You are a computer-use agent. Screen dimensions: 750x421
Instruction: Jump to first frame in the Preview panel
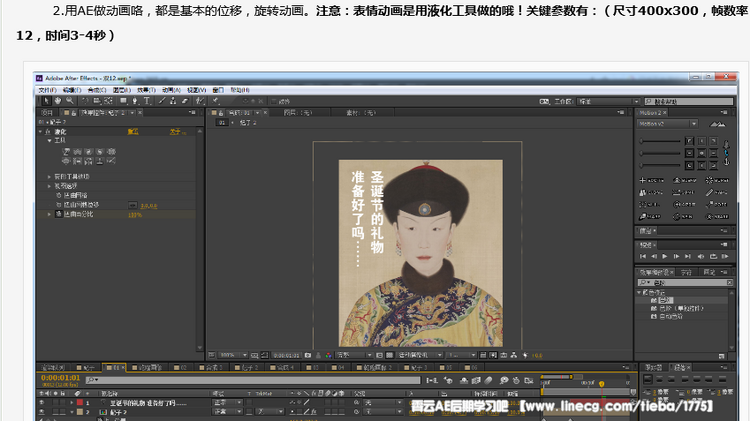pyautogui.click(x=643, y=256)
